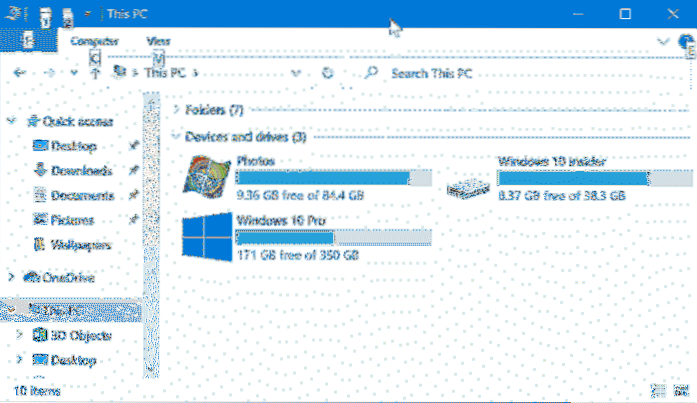Go forward with the Forward arrow
Viewport: 697px width, 403px height.
(49, 72)
